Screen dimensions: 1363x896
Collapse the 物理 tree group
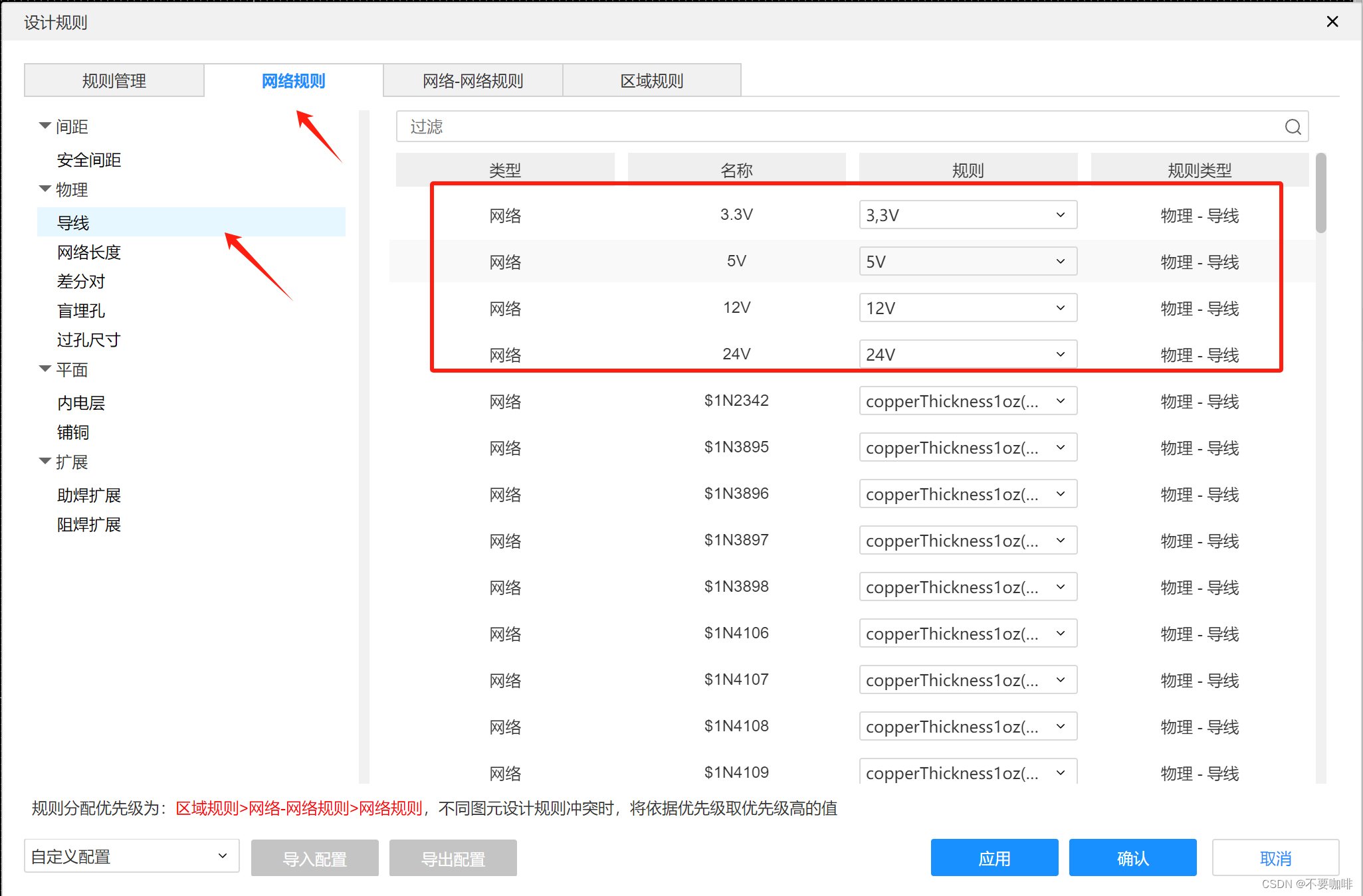click(45, 189)
